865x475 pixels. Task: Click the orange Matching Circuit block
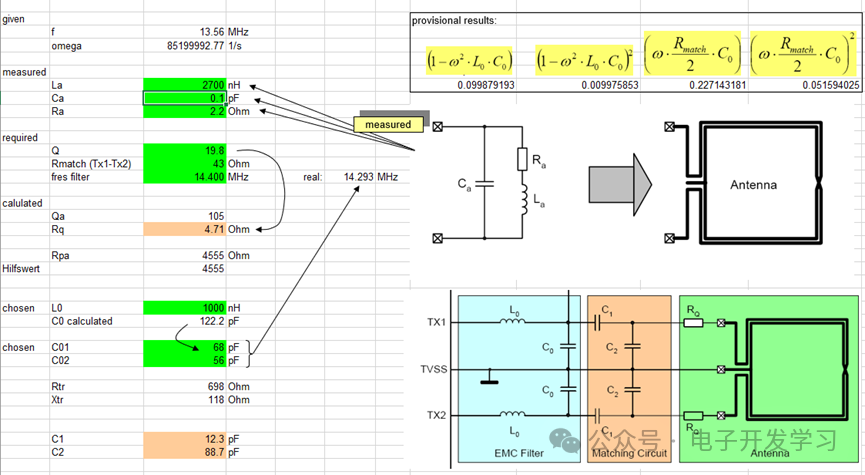click(x=632, y=377)
